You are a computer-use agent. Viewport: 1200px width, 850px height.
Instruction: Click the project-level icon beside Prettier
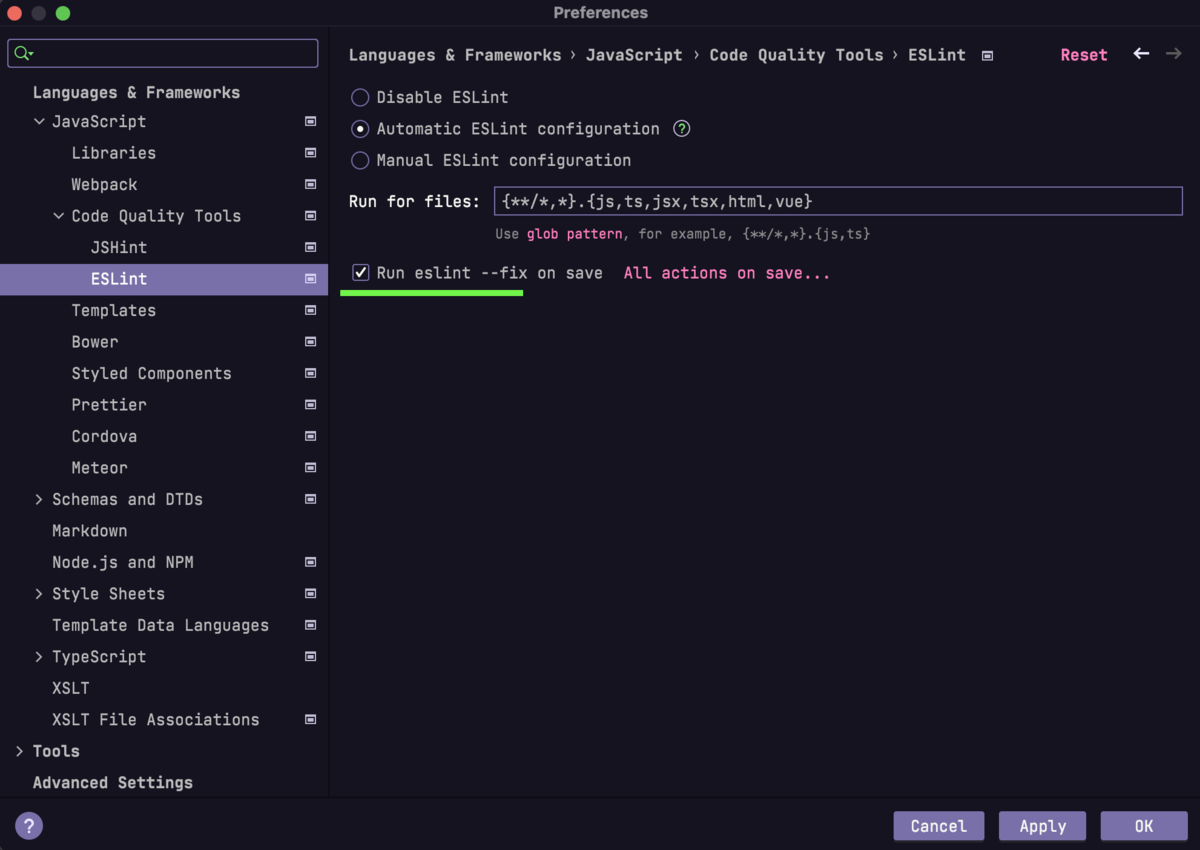311,405
